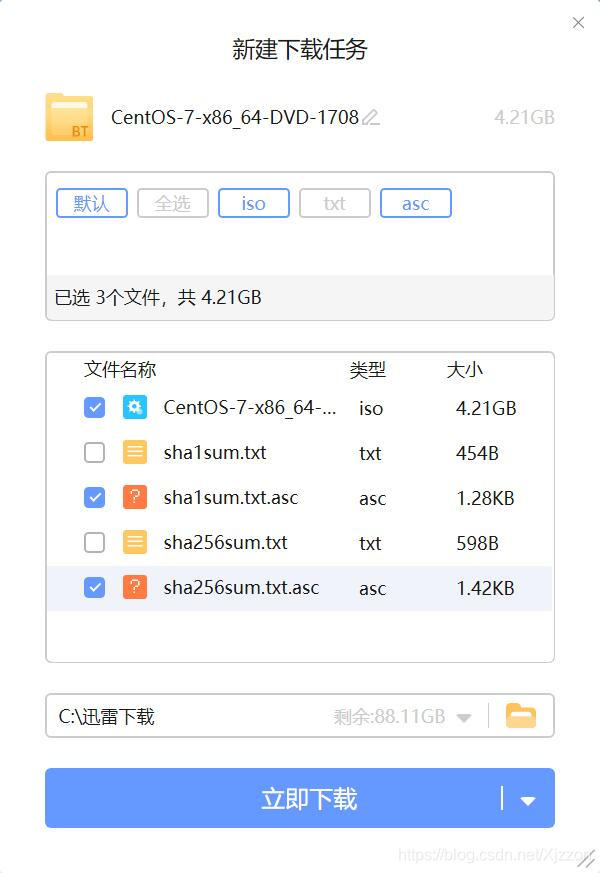The width and height of the screenshot is (600, 873).
Task: Click the 已选 3个文件 summary text
Action: click(x=158, y=297)
